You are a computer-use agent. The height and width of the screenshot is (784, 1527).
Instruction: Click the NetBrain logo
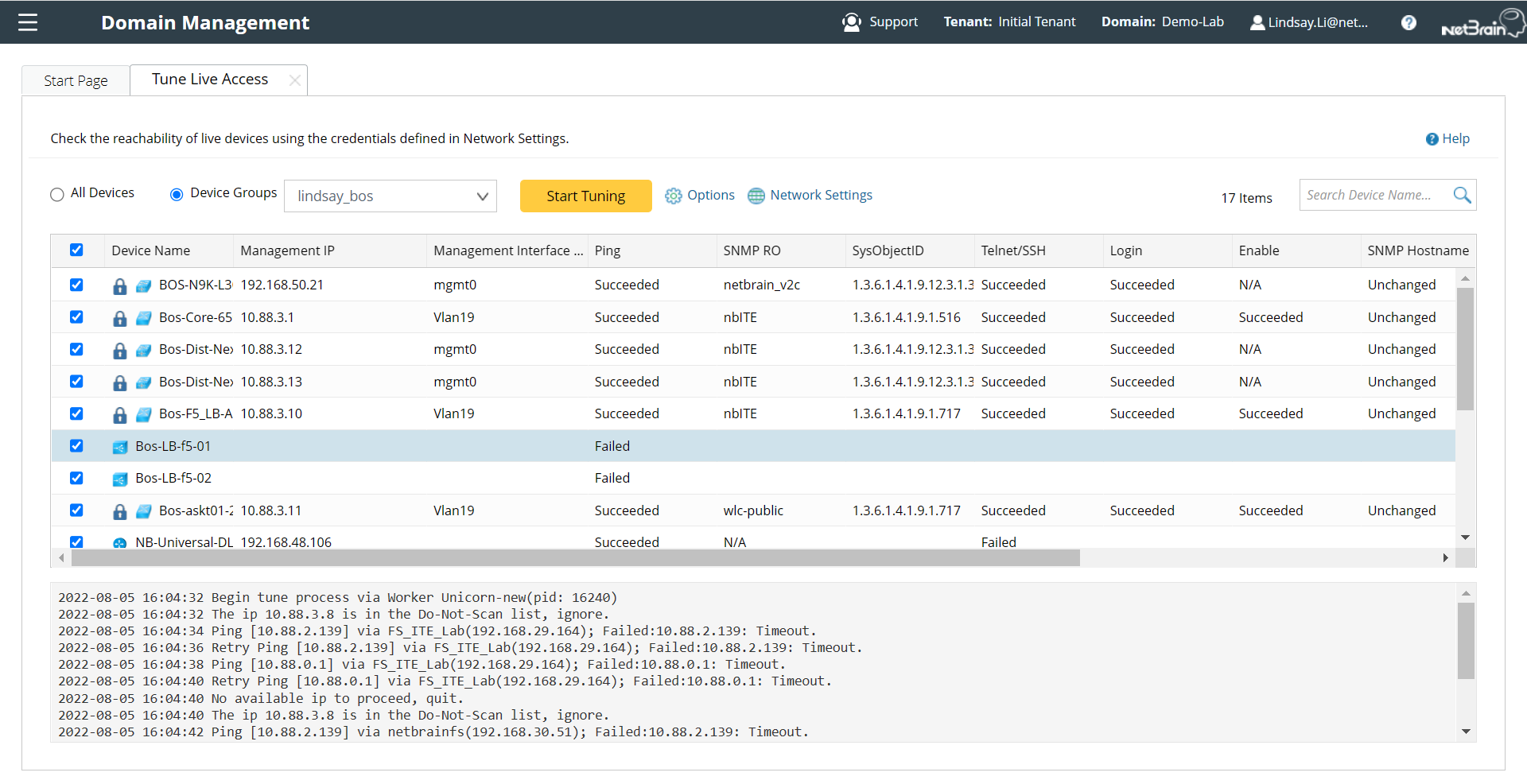pos(1482,22)
